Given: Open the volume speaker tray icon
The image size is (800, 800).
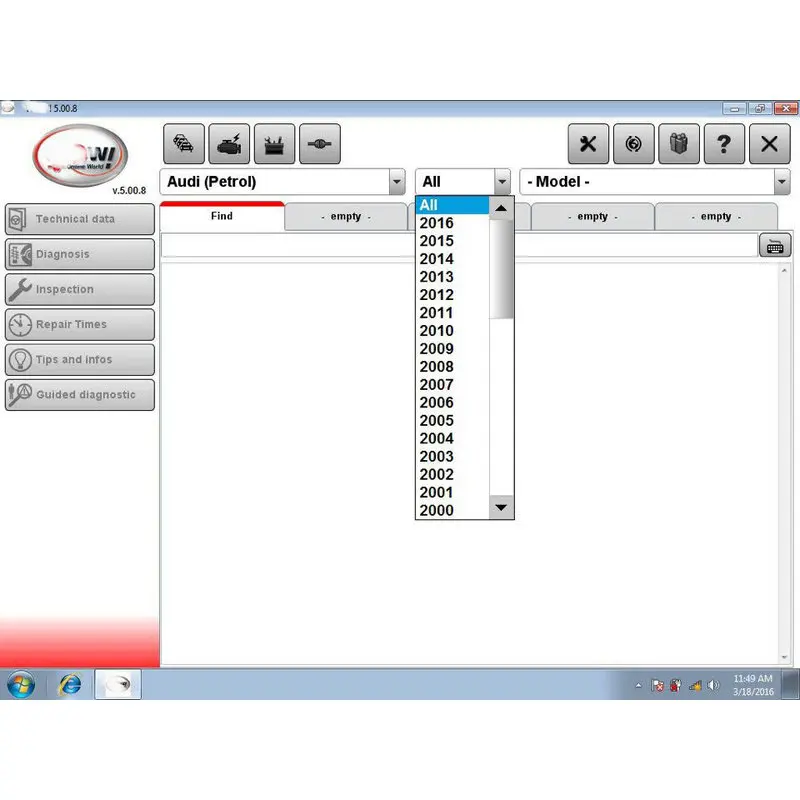Looking at the screenshot, I should (713, 685).
